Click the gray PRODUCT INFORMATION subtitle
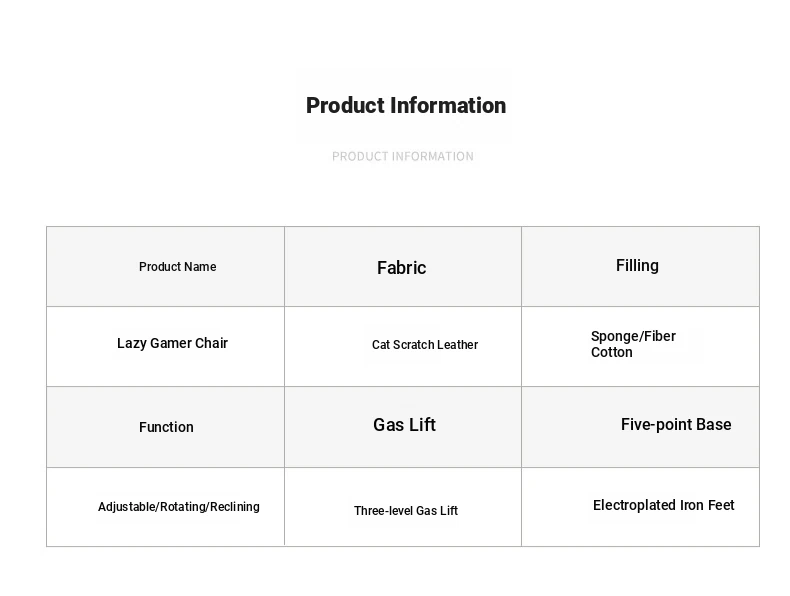This screenshot has width=790, height=596. click(403, 157)
